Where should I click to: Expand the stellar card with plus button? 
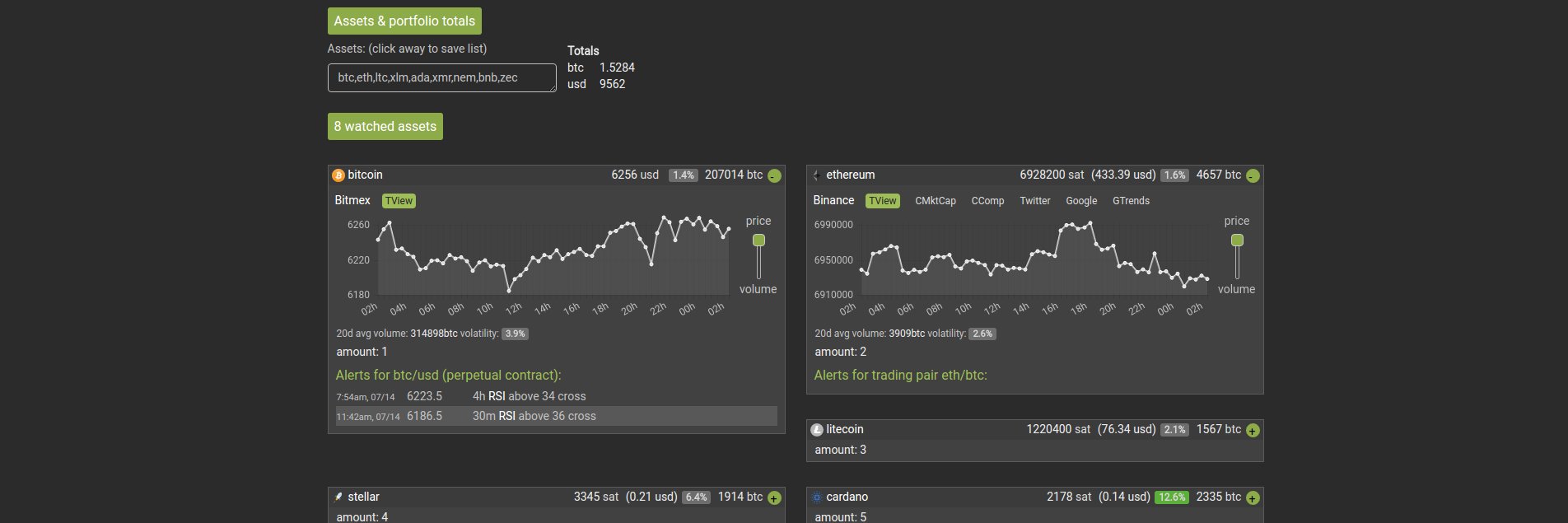(774, 497)
